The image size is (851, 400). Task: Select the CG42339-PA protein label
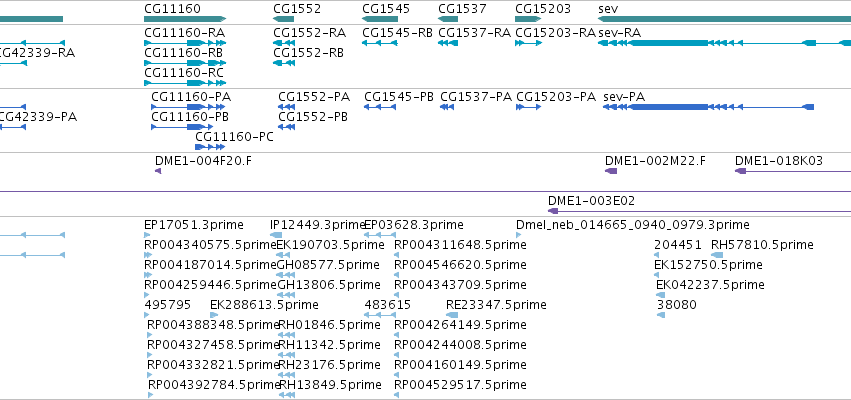coord(37,117)
